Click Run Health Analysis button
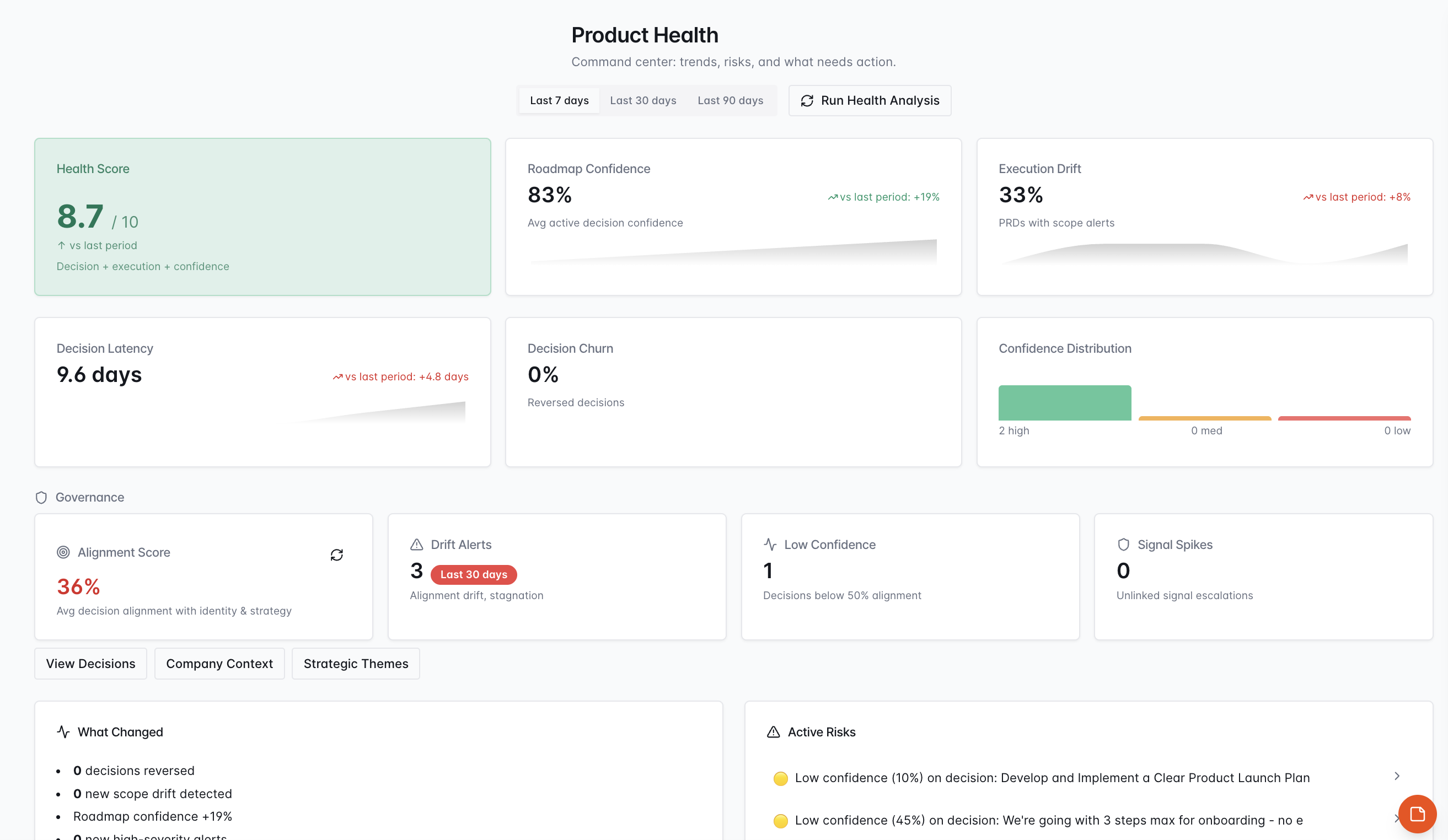 pos(870,100)
